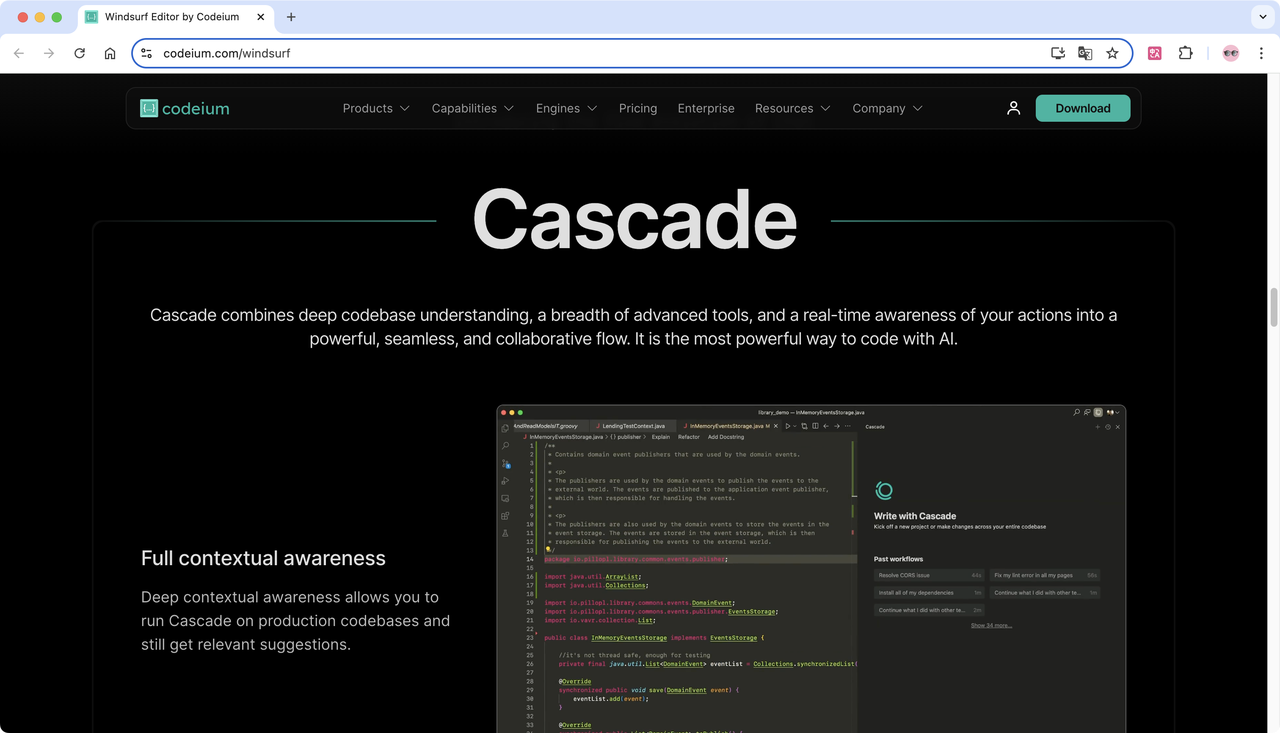The height and width of the screenshot is (733, 1280).
Task: Open Extensions in the IDE sidebar
Action: coord(505,516)
